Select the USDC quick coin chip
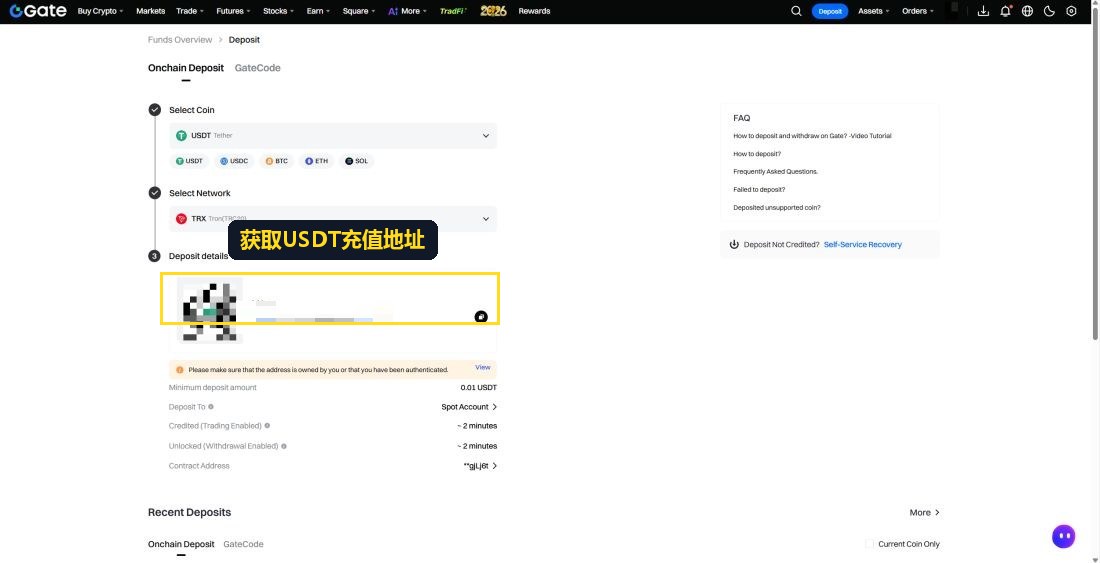The width and height of the screenshot is (1100, 563). pos(234,161)
